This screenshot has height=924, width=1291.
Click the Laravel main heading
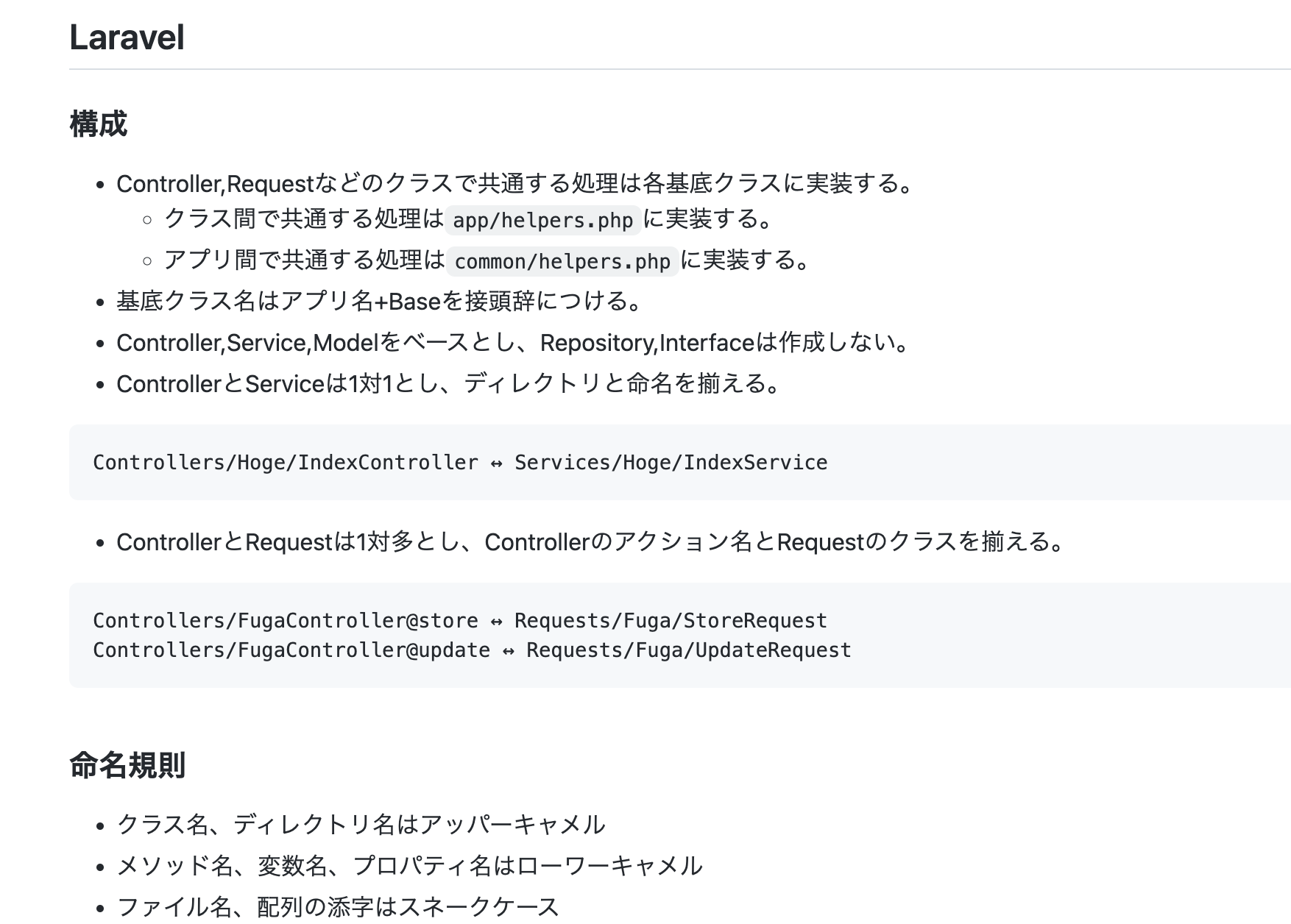tap(127, 38)
